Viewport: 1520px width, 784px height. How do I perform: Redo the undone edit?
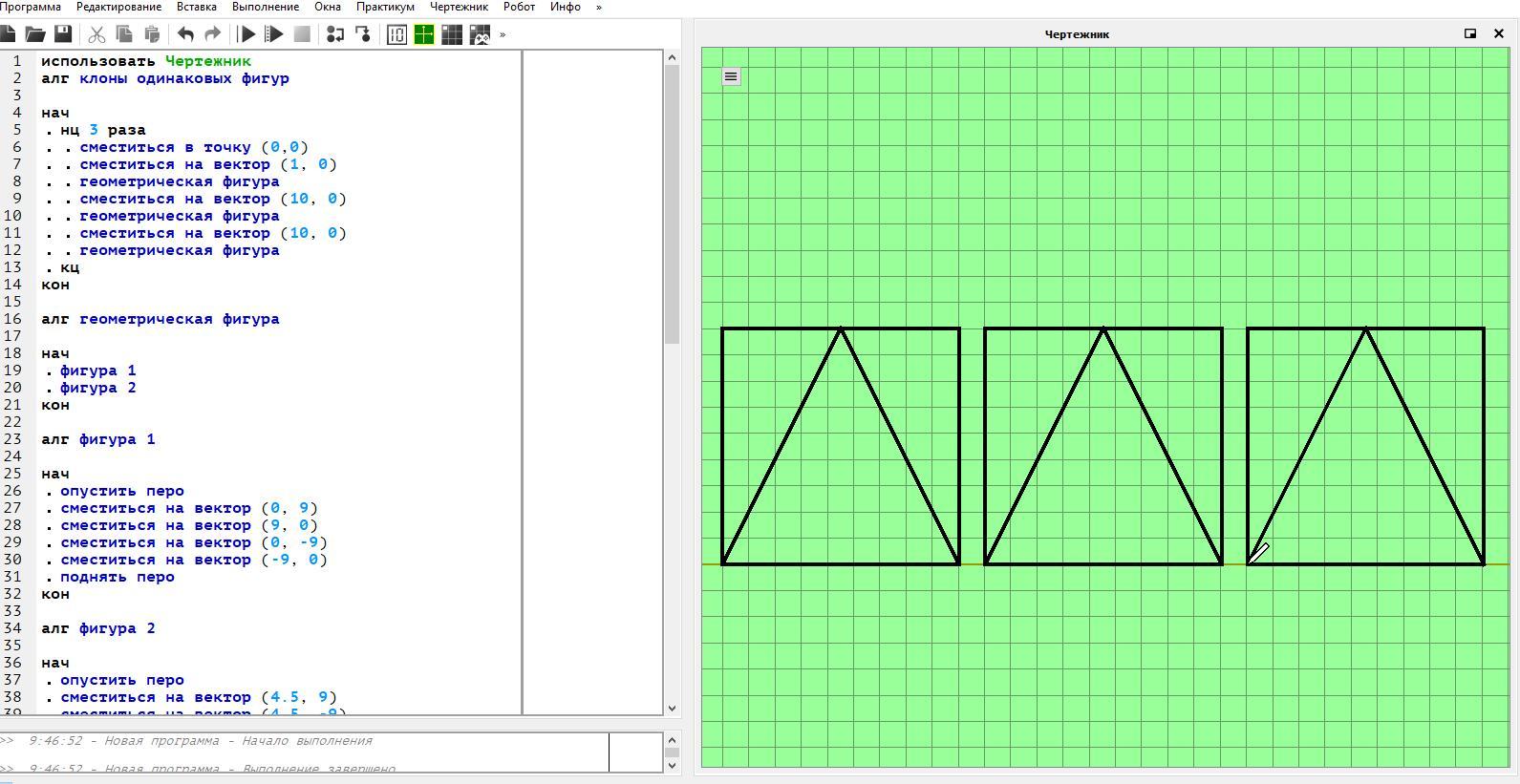[x=213, y=34]
